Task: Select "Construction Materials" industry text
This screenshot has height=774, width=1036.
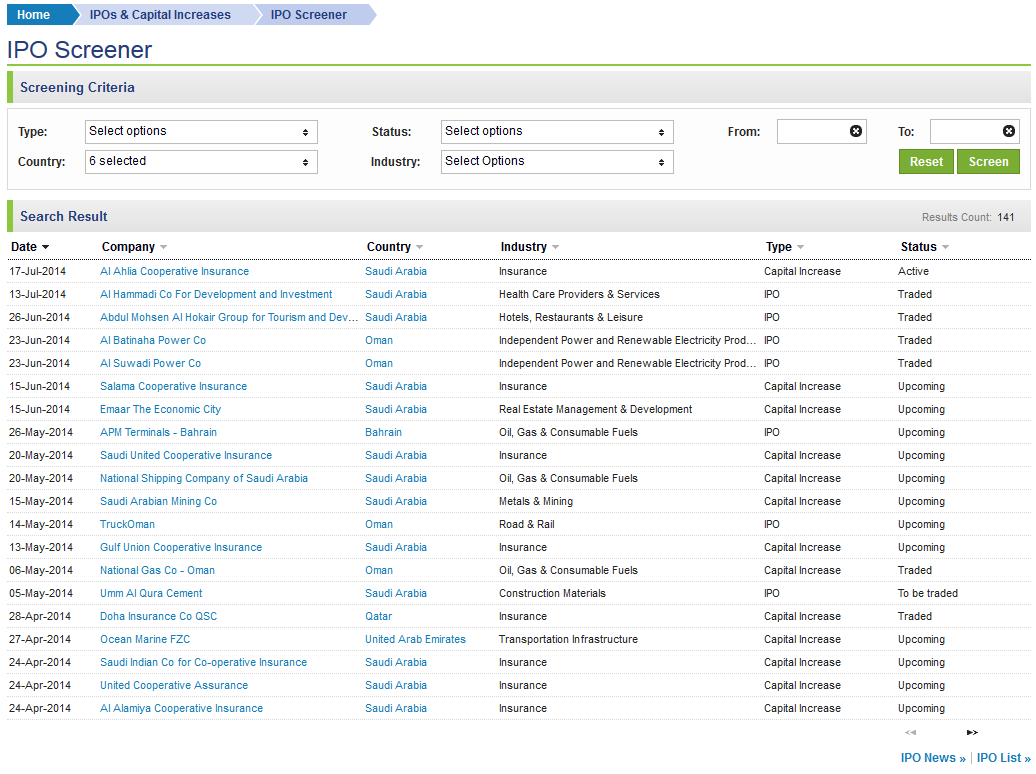Action: 552,594
